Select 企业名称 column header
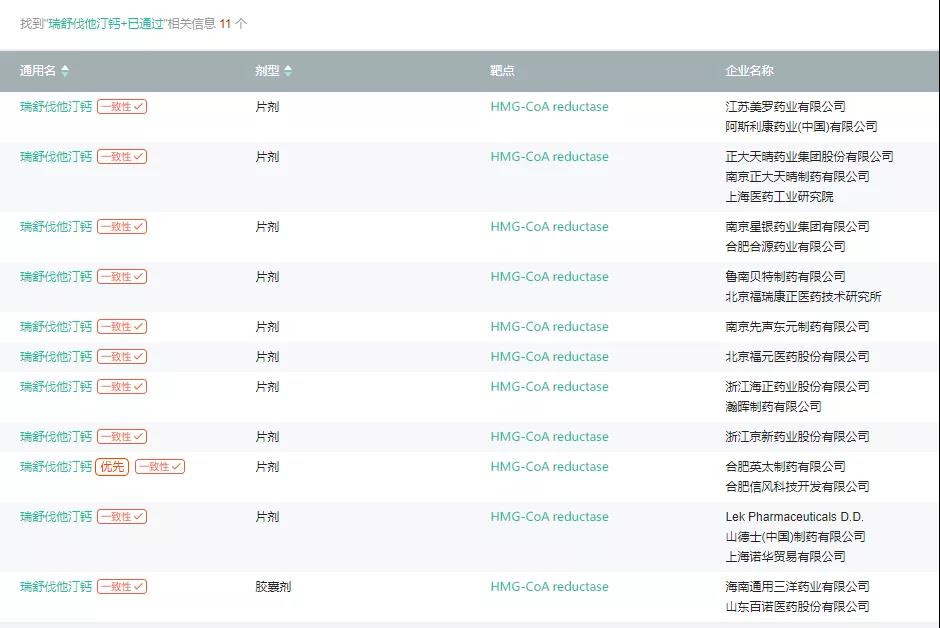Image resolution: width=940 pixels, height=628 pixels. pos(749,71)
